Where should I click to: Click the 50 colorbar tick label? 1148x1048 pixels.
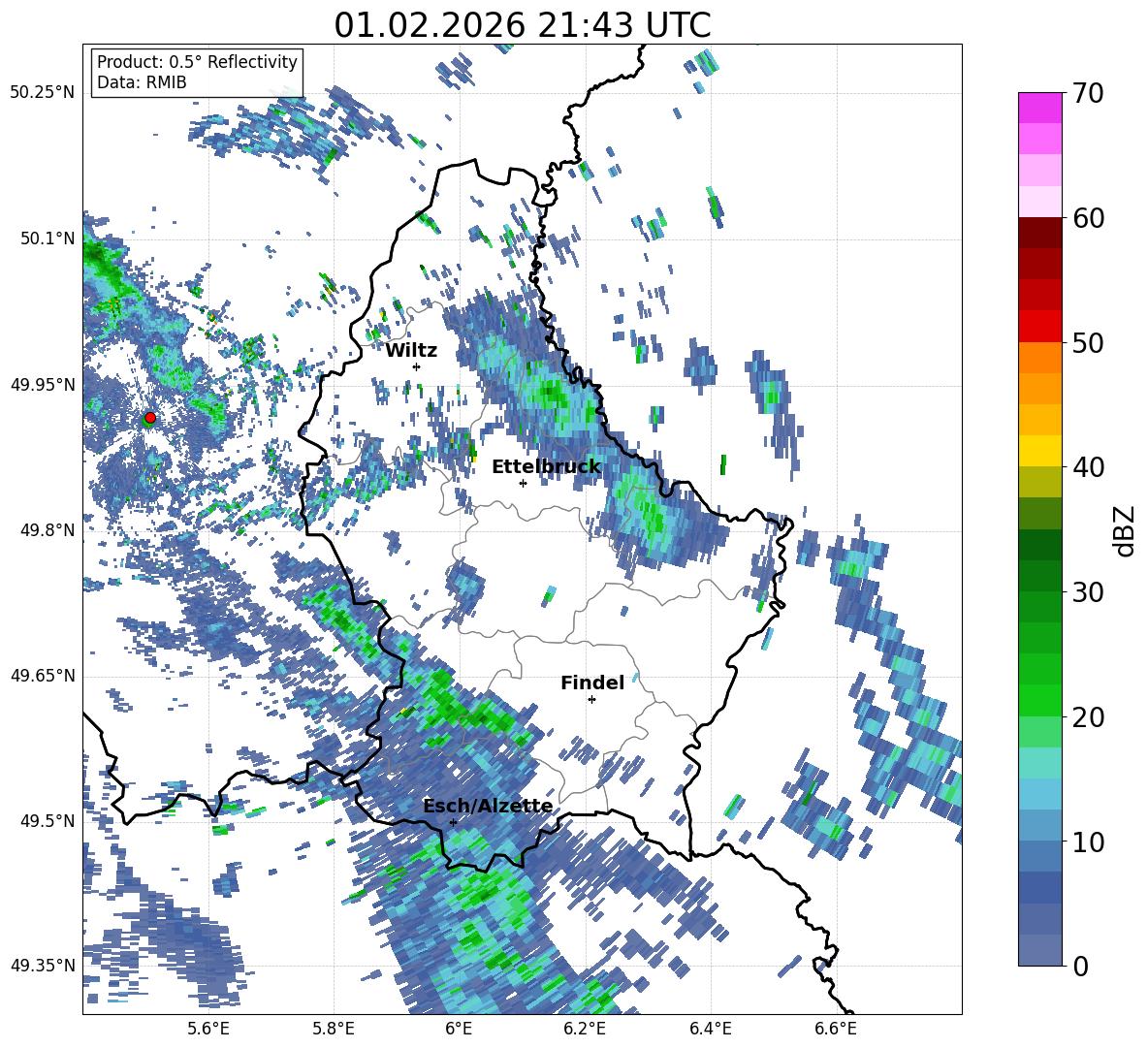tap(1088, 342)
